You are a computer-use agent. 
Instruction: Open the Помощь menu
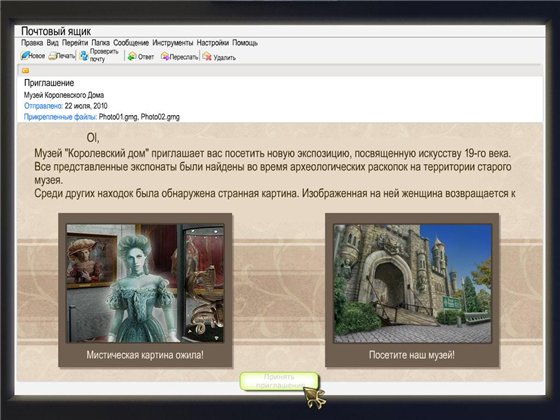pos(245,43)
